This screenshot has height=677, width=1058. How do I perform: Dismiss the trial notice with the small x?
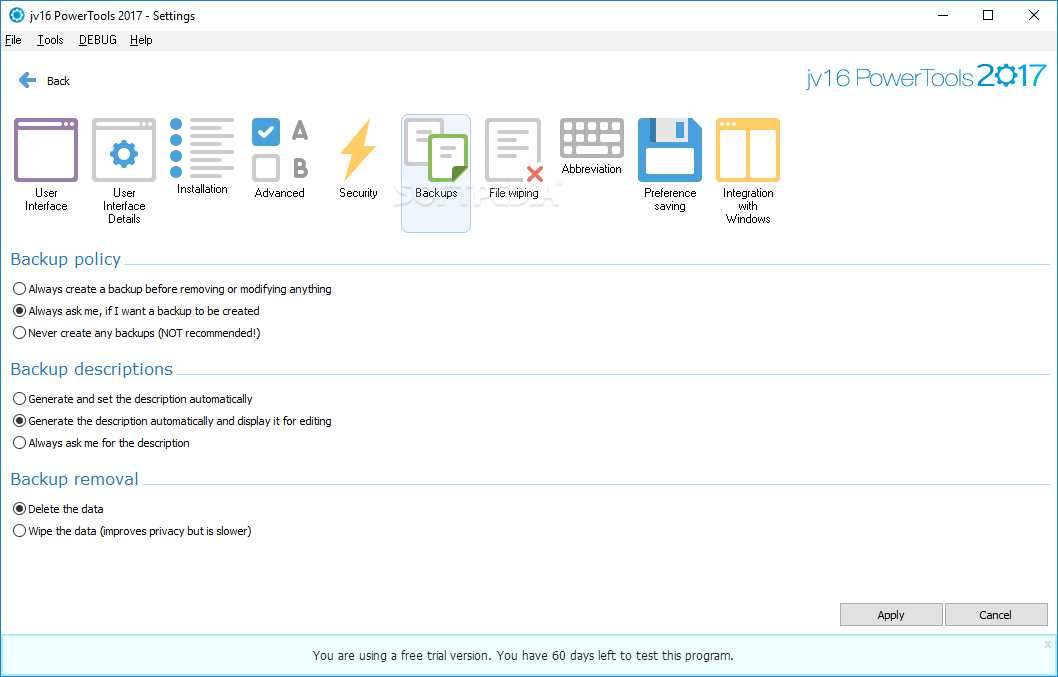1048,645
